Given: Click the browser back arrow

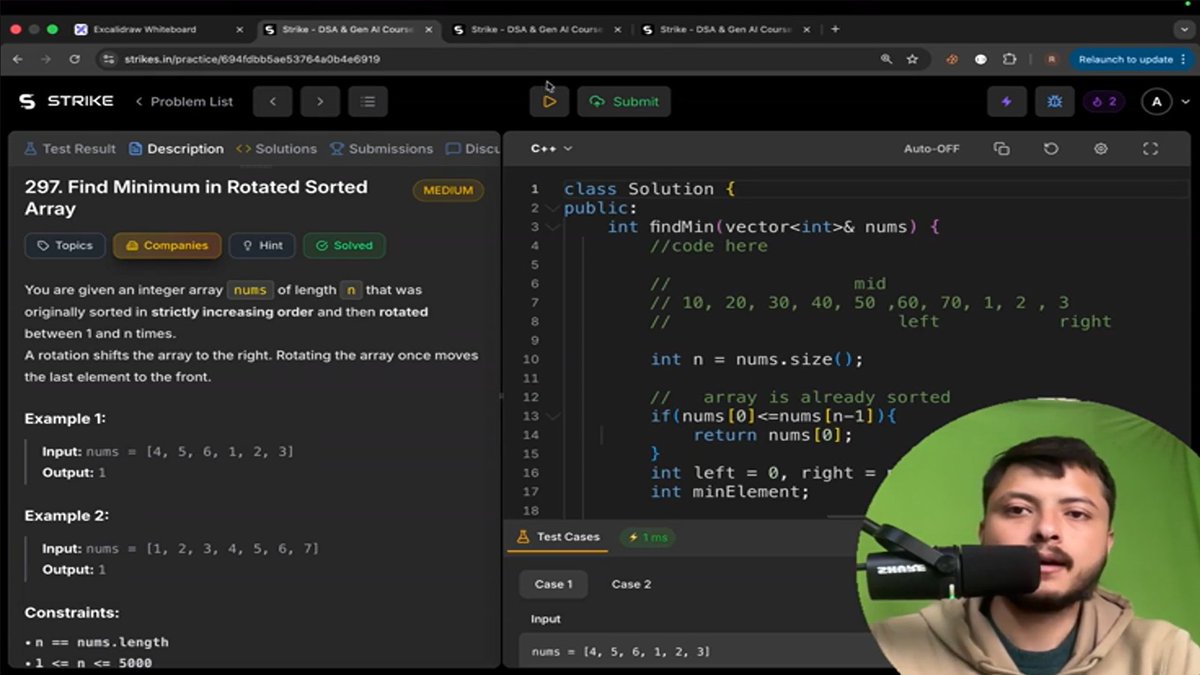Looking at the screenshot, I should (x=17, y=59).
